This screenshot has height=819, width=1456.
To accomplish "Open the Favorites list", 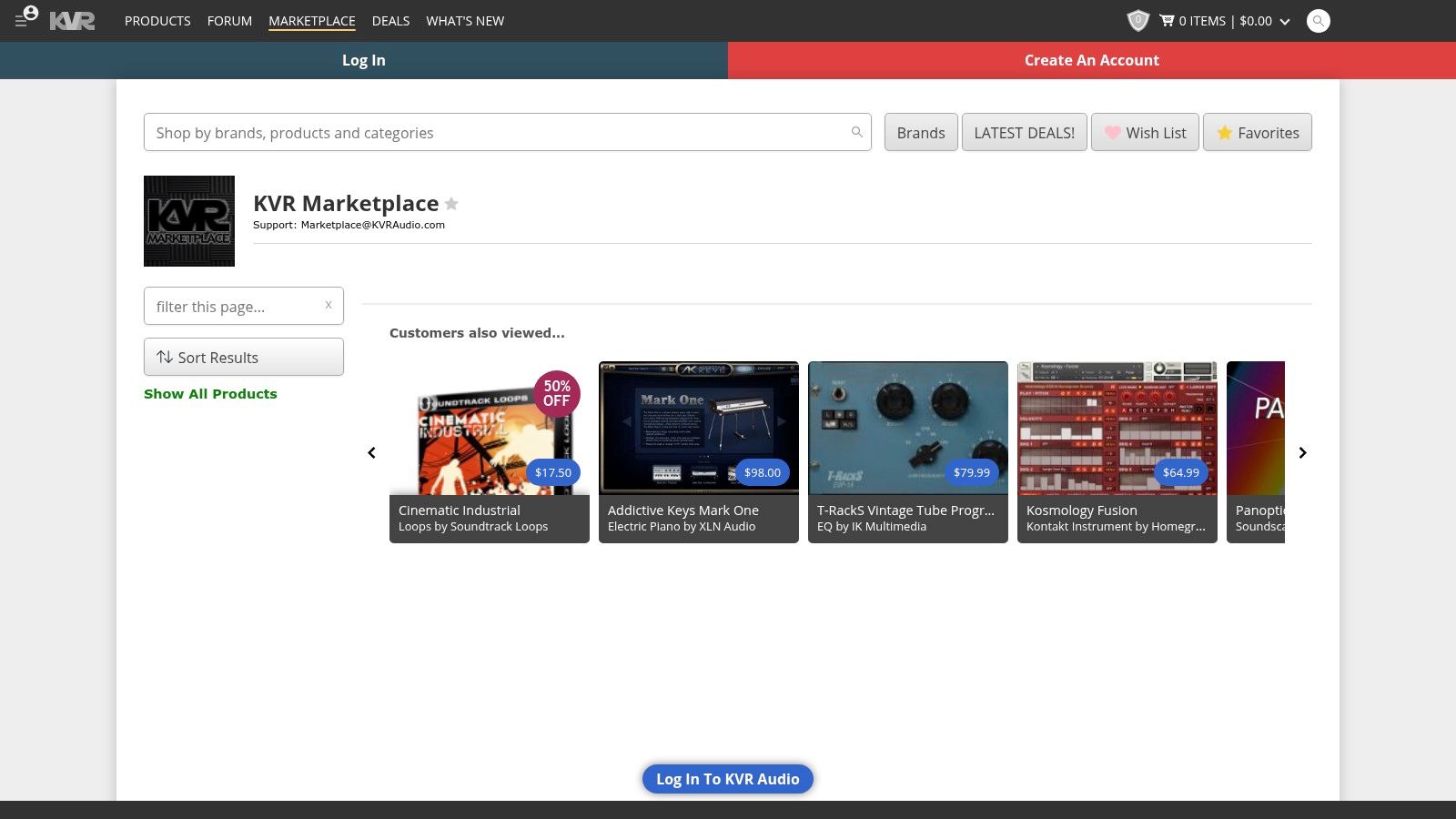I will tap(1257, 132).
